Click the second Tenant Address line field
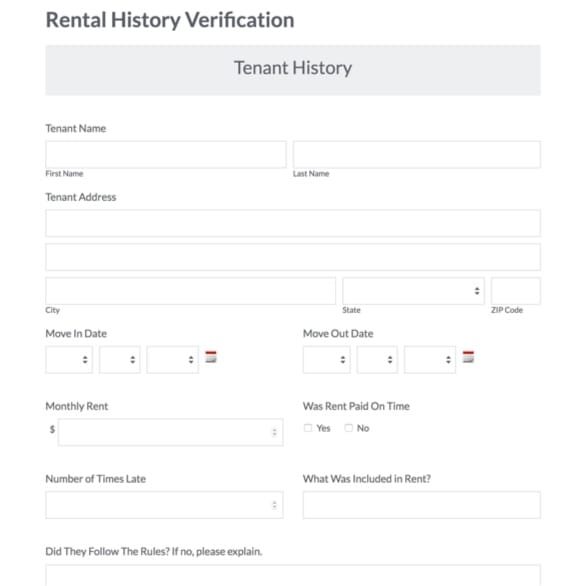This screenshot has height=586, width=586. click(293, 257)
